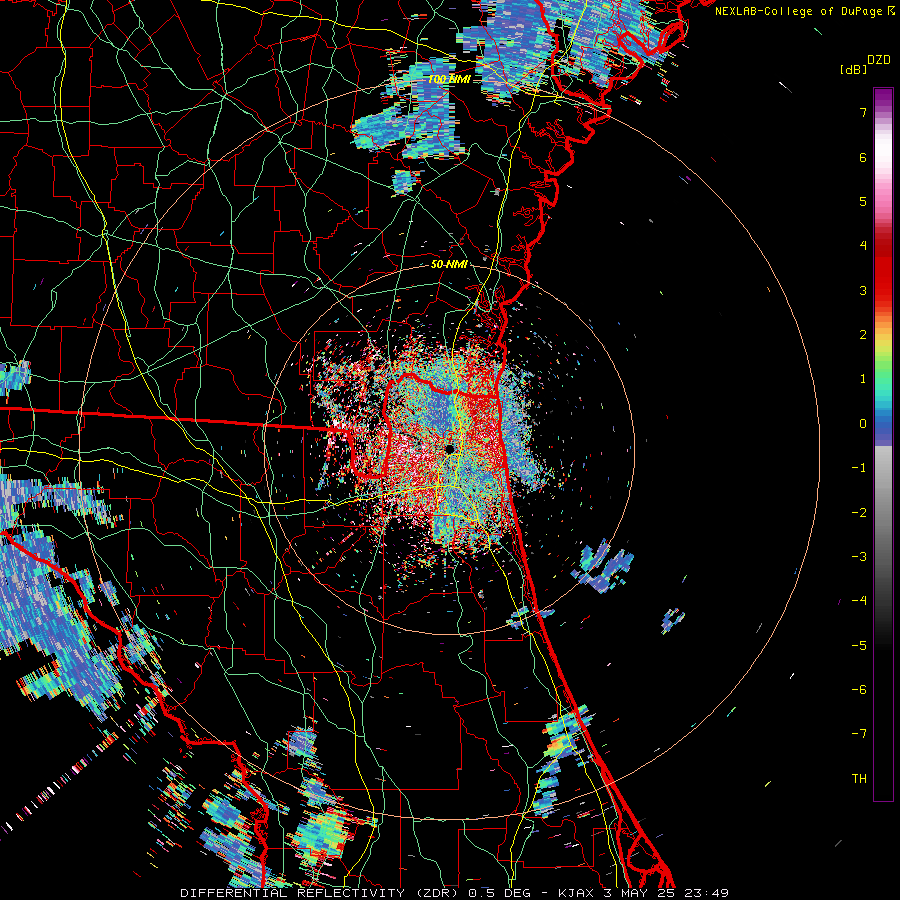Click the 7 tick label on the ZDR scale

[863, 112]
